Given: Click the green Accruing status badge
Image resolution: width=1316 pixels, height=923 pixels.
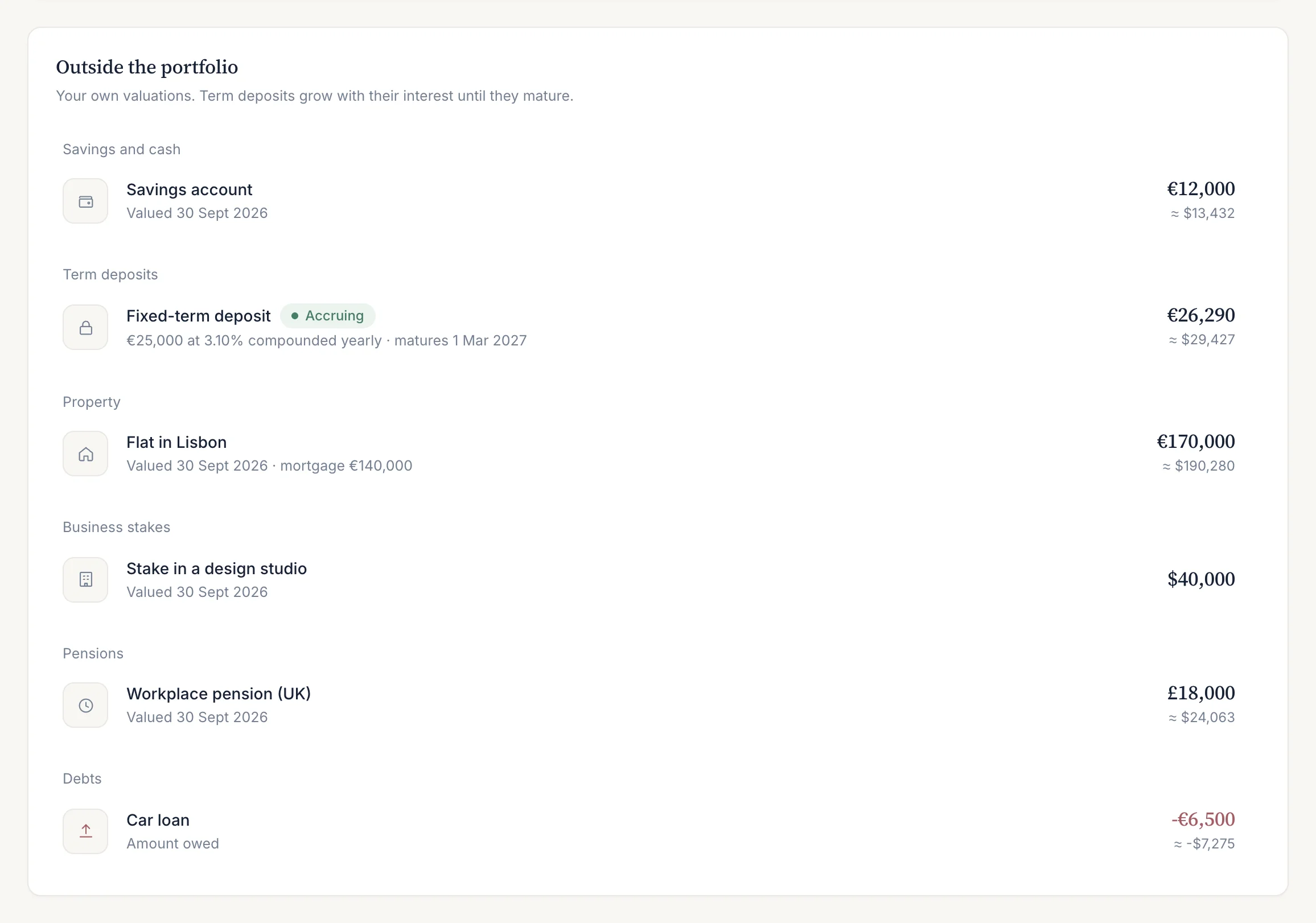Looking at the screenshot, I should pyautogui.click(x=328, y=316).
